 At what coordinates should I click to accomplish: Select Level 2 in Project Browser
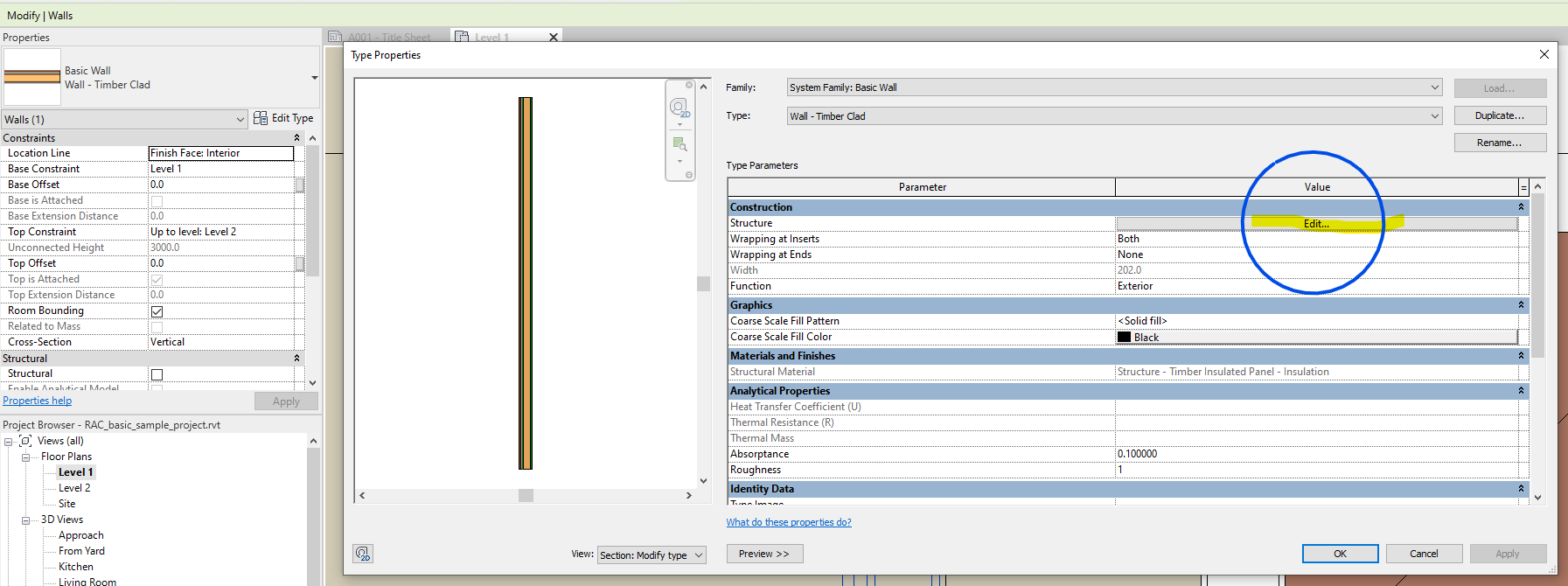(74, 488)
